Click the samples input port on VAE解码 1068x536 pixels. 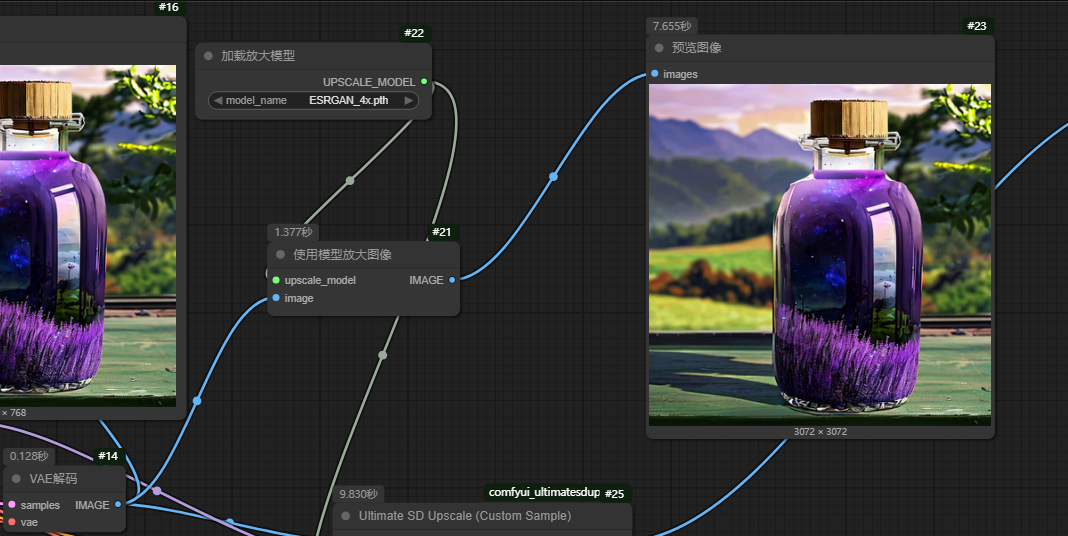12,505
